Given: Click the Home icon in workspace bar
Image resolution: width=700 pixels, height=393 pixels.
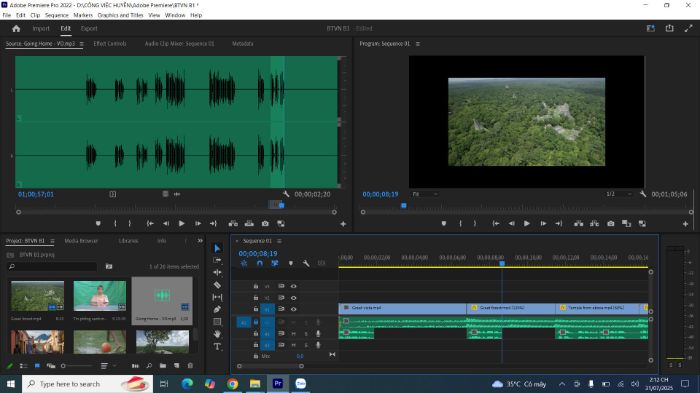Looking at the screenshot, I should click(16, 29).
